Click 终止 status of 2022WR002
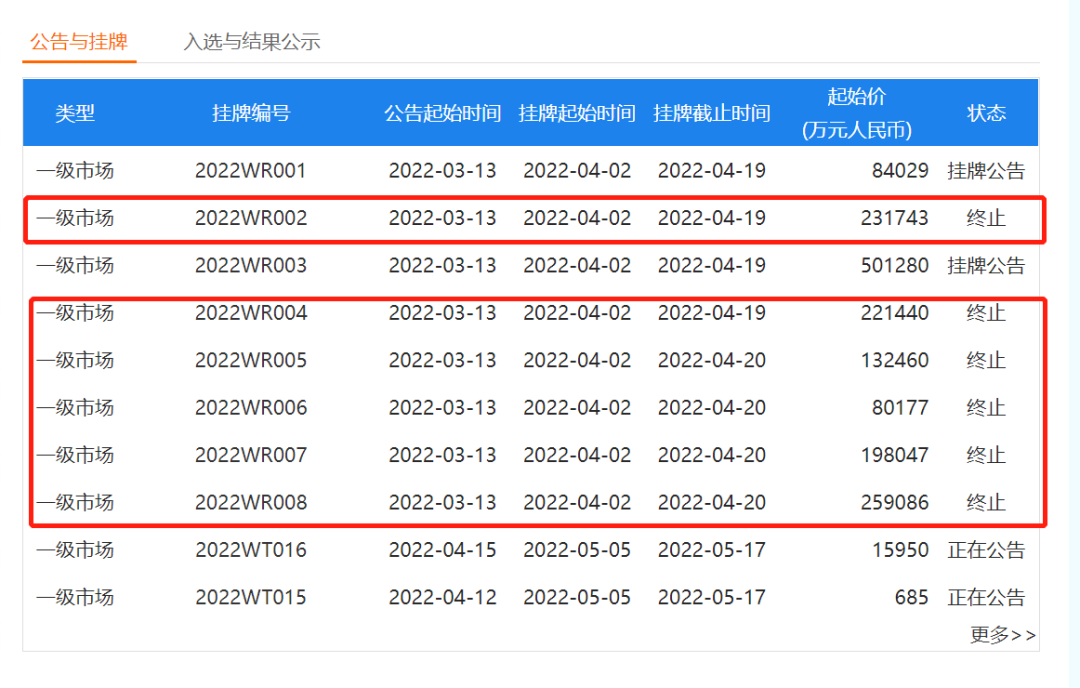The height and width of the screenshot is (688, 1080). (x=986, y=218)
